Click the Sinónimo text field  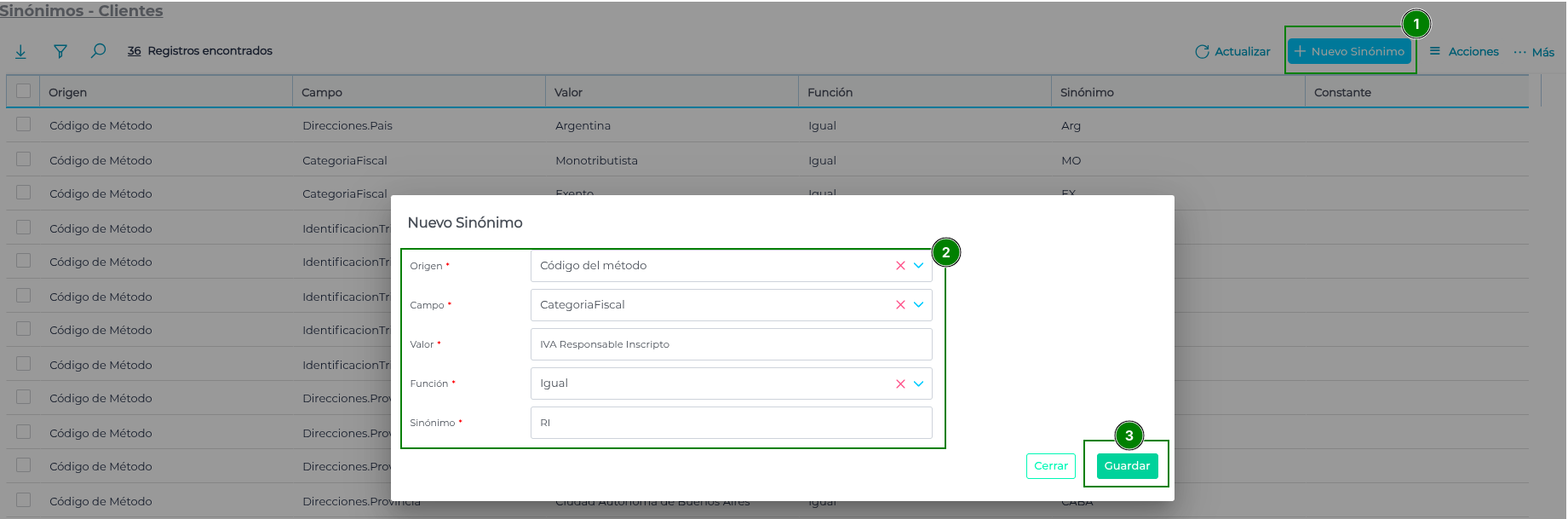(731, 423)
